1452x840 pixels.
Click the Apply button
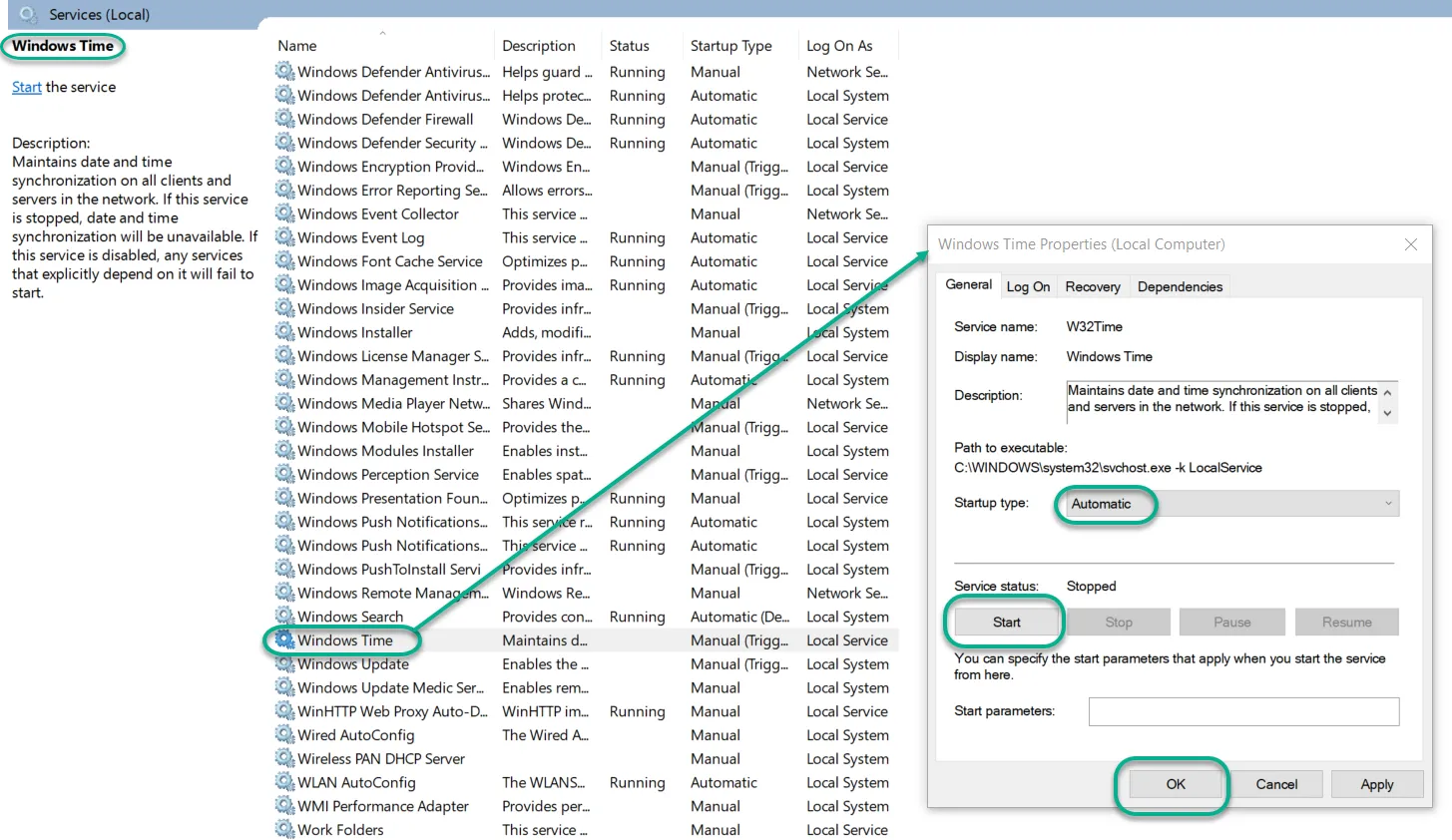coord(1377,784)
